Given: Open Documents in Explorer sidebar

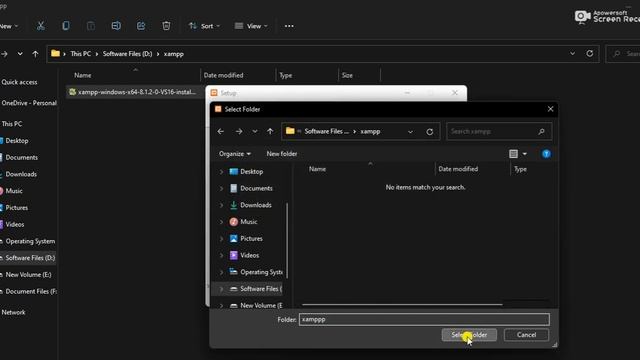Looking at the screenshot, I should pos(21,157).
